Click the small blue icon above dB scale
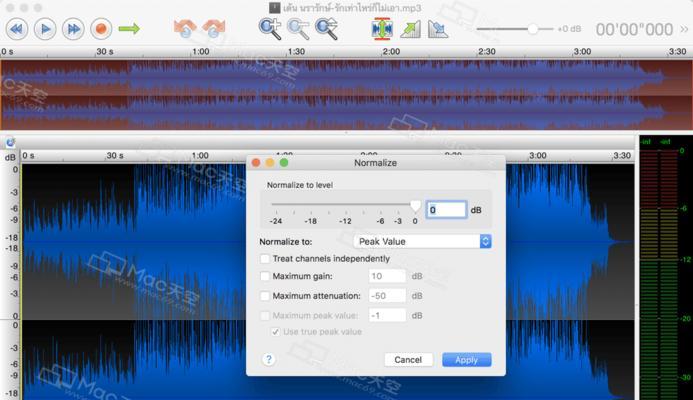This screenshot has width=693, height=400. (x=10, y=142)
